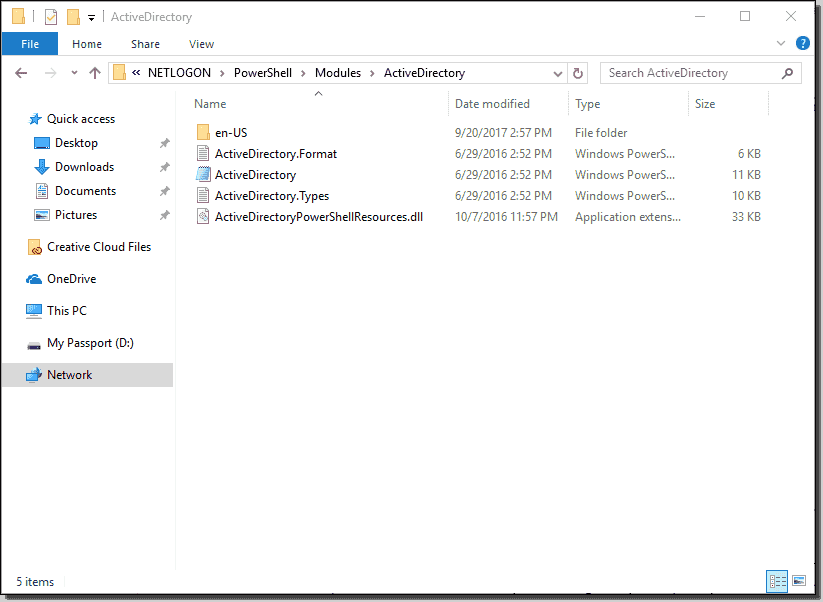823x602 pixels.
Task: Select Network in navigation pane
Action: [x=87, y=375]
